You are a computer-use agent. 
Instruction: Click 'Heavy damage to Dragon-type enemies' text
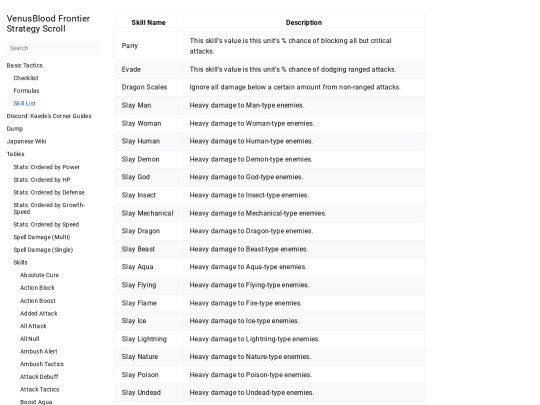pyautogui.click(x=251, y=231)
